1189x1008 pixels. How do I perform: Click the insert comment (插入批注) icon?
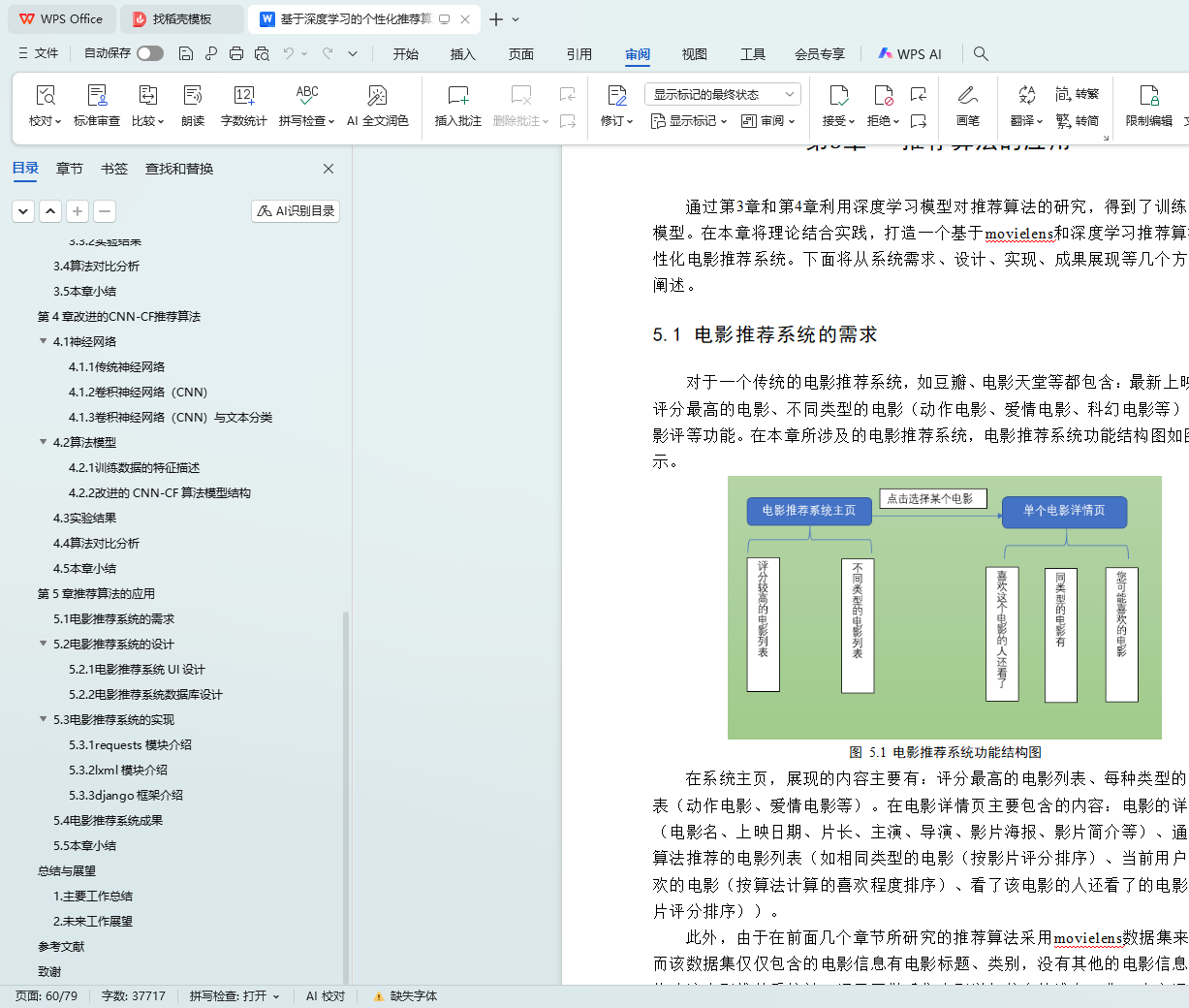[457, 96]
